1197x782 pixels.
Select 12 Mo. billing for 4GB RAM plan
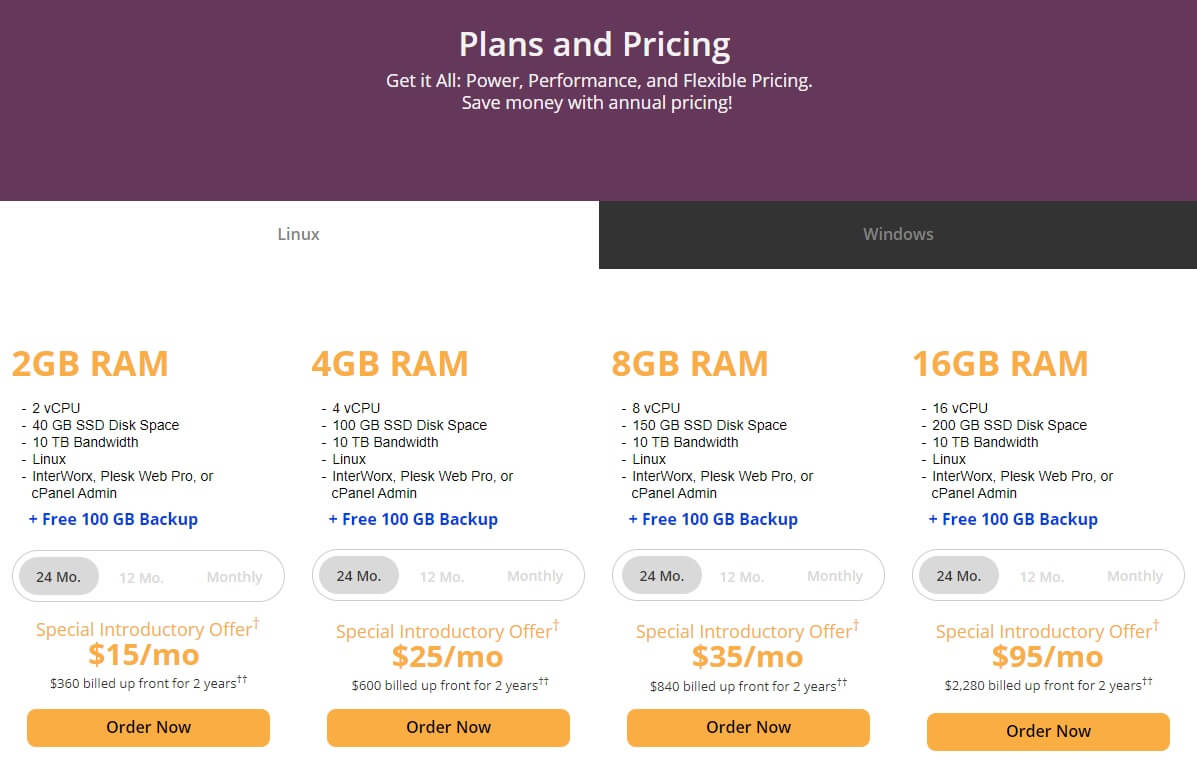(442, 577)
